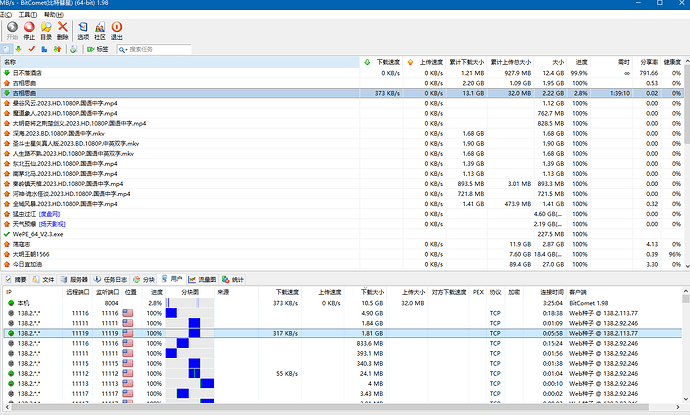Switch to the 分块 (pieces) tab

point(144,279)
